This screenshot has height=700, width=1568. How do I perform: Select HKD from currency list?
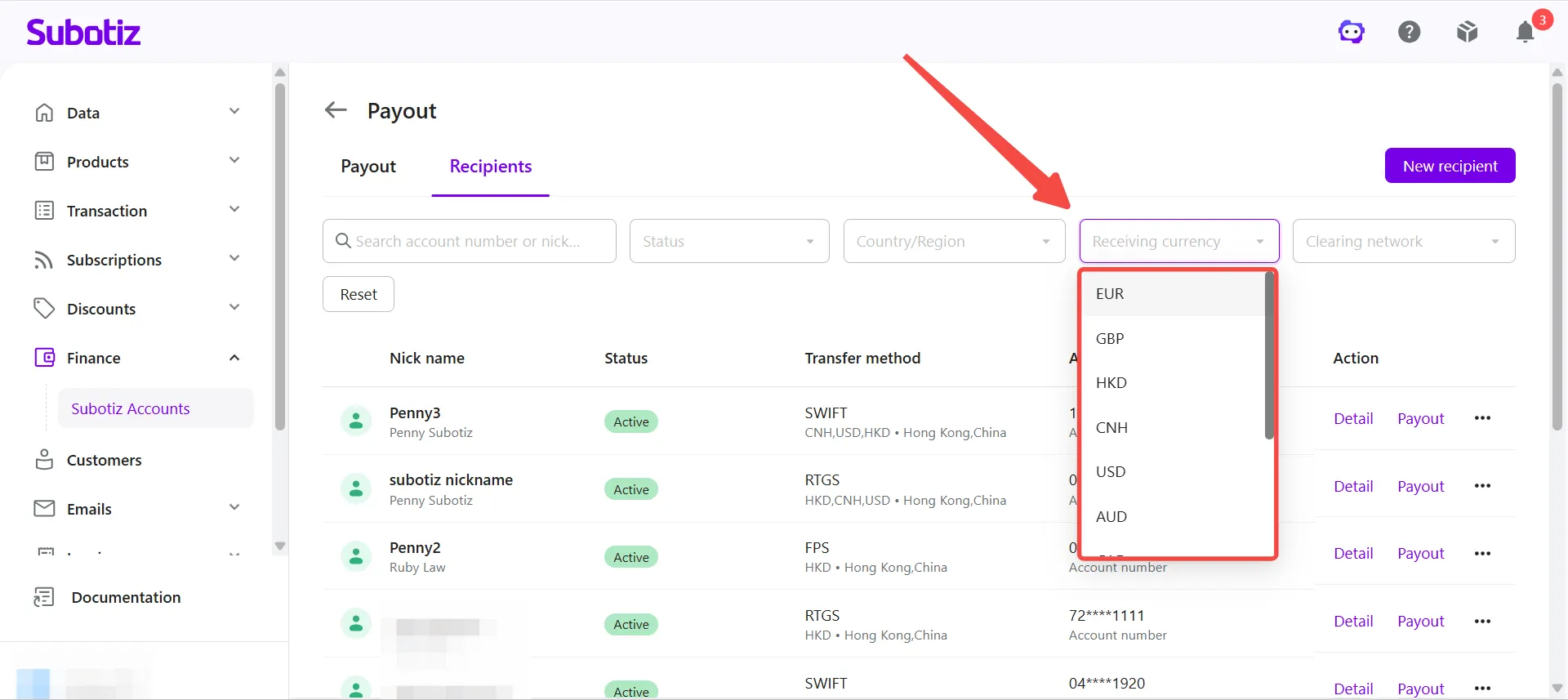[x=1174, y=383]
